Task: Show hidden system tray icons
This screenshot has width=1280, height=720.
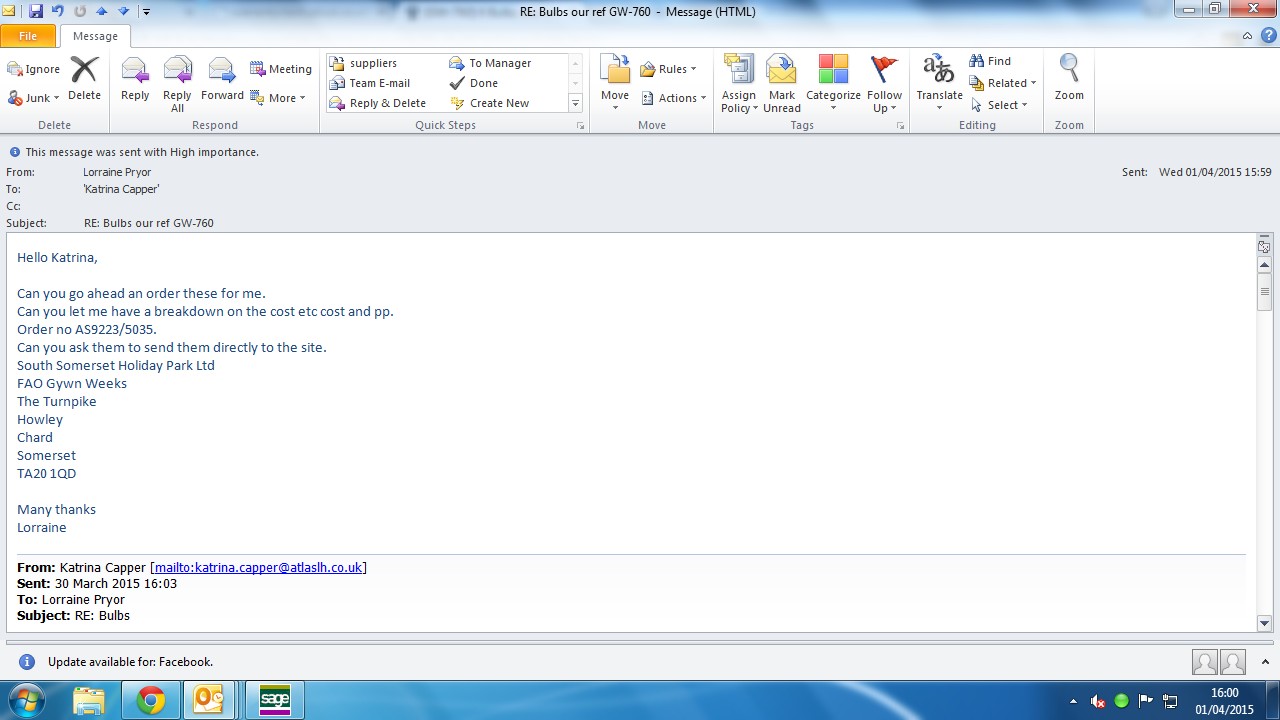Action: point(1074,701)
